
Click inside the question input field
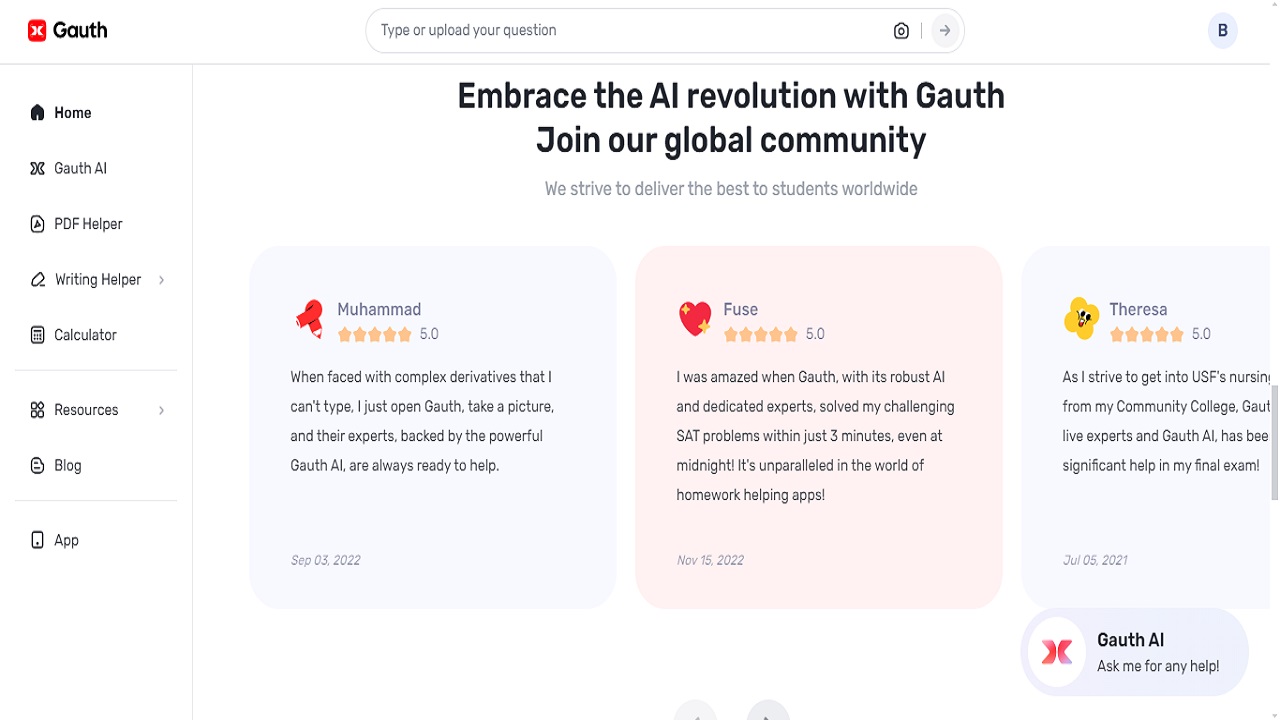[x=600, y=30]
